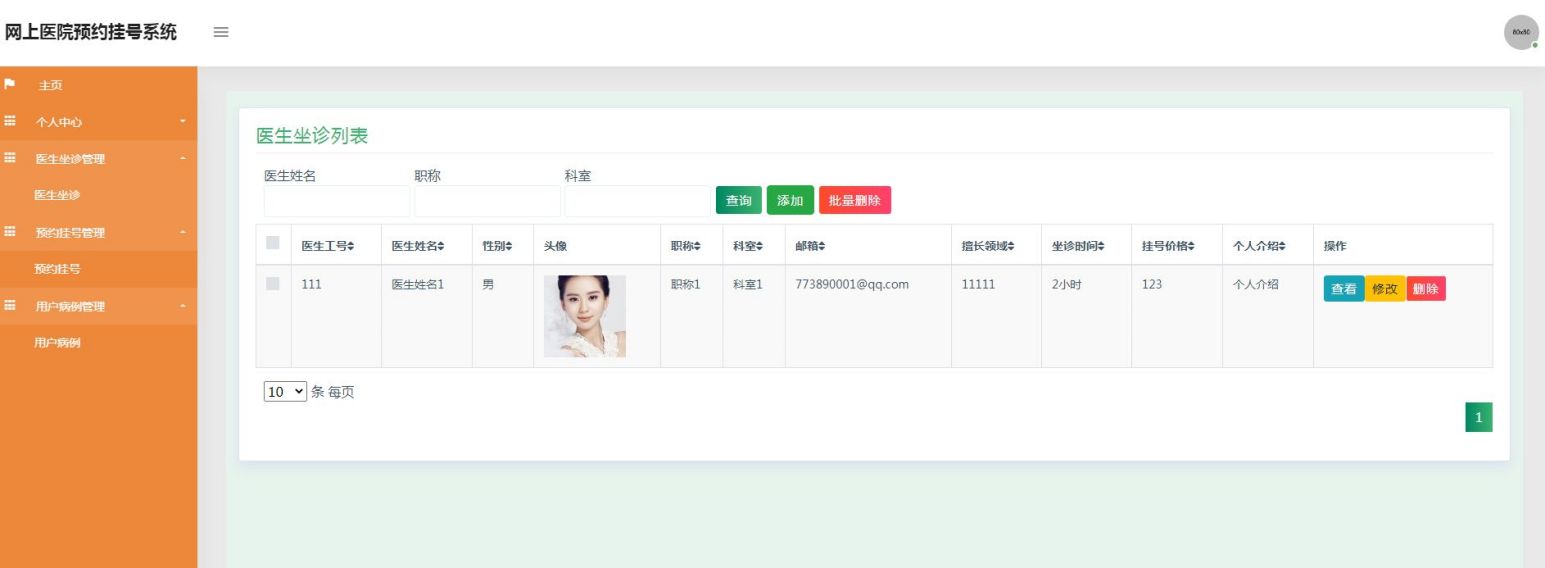
Task: Focus the 职称 search field
Action: click(x=487, y=201)
